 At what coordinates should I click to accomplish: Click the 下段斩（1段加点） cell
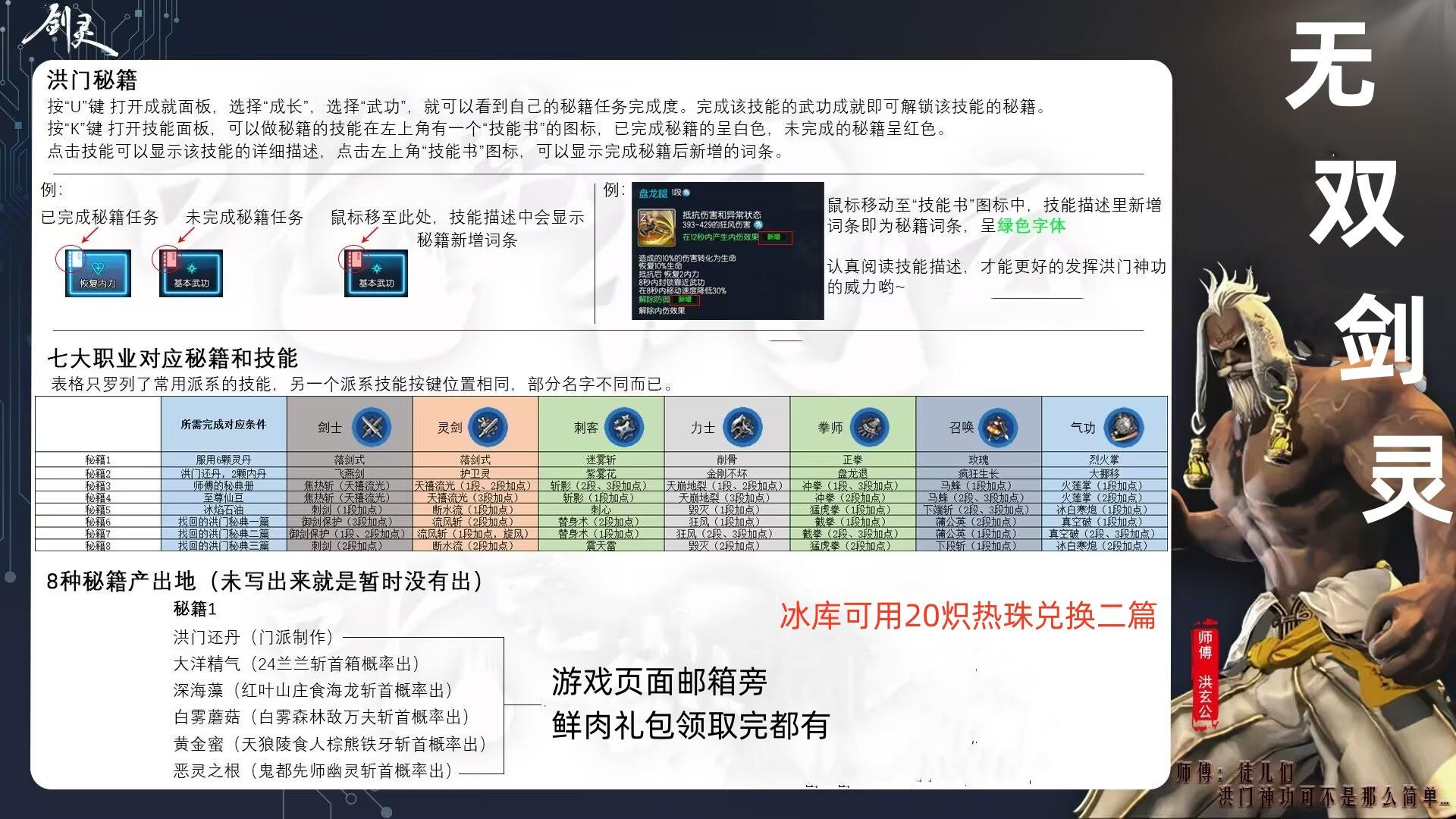pos(979,545)
